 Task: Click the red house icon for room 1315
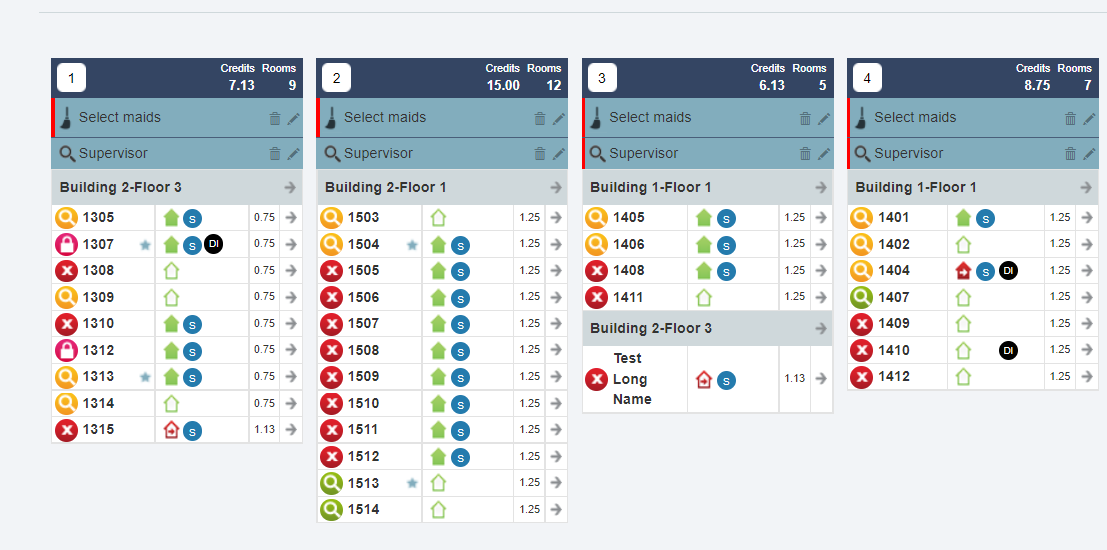[171, 430]
